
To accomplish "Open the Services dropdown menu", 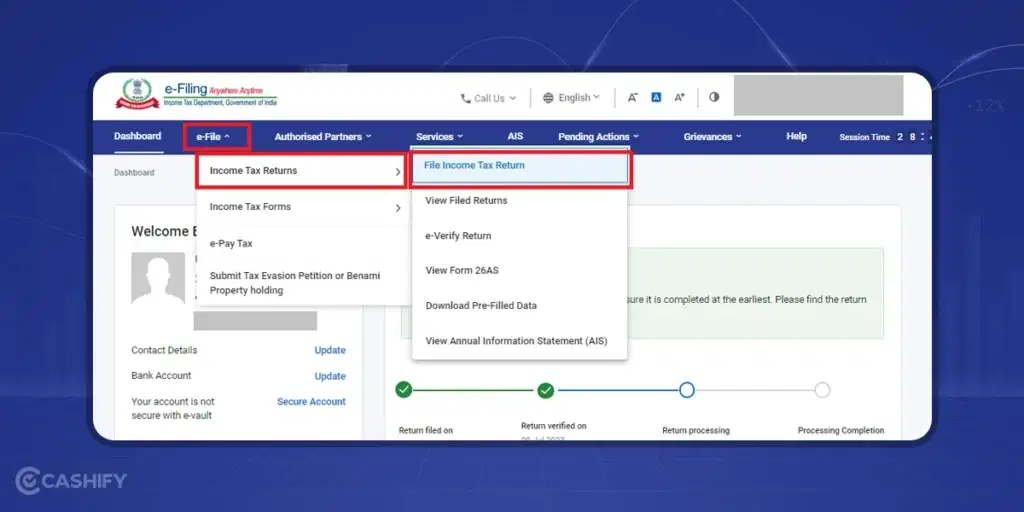I will pyautogui.click(x=440, y=136).
